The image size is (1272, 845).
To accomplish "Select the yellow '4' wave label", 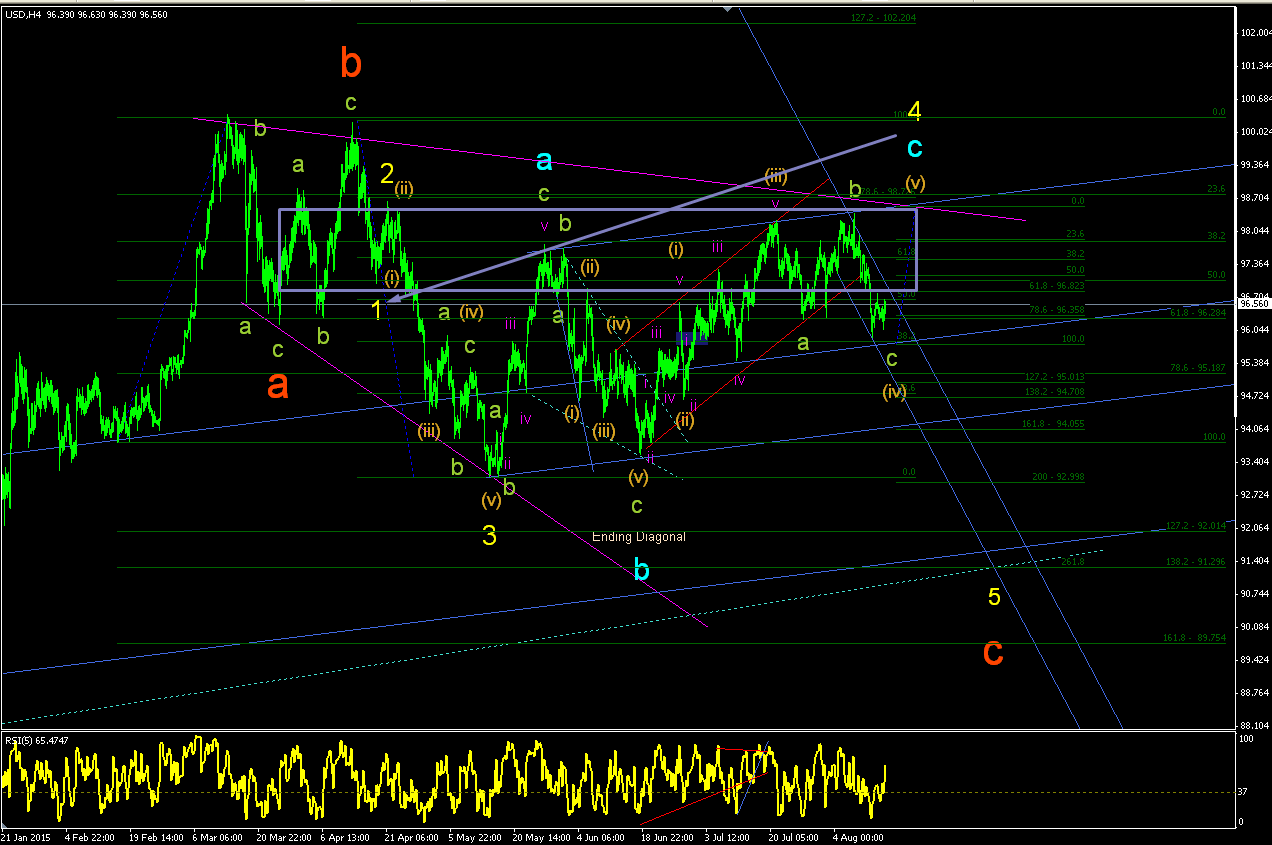I will 913,110.
